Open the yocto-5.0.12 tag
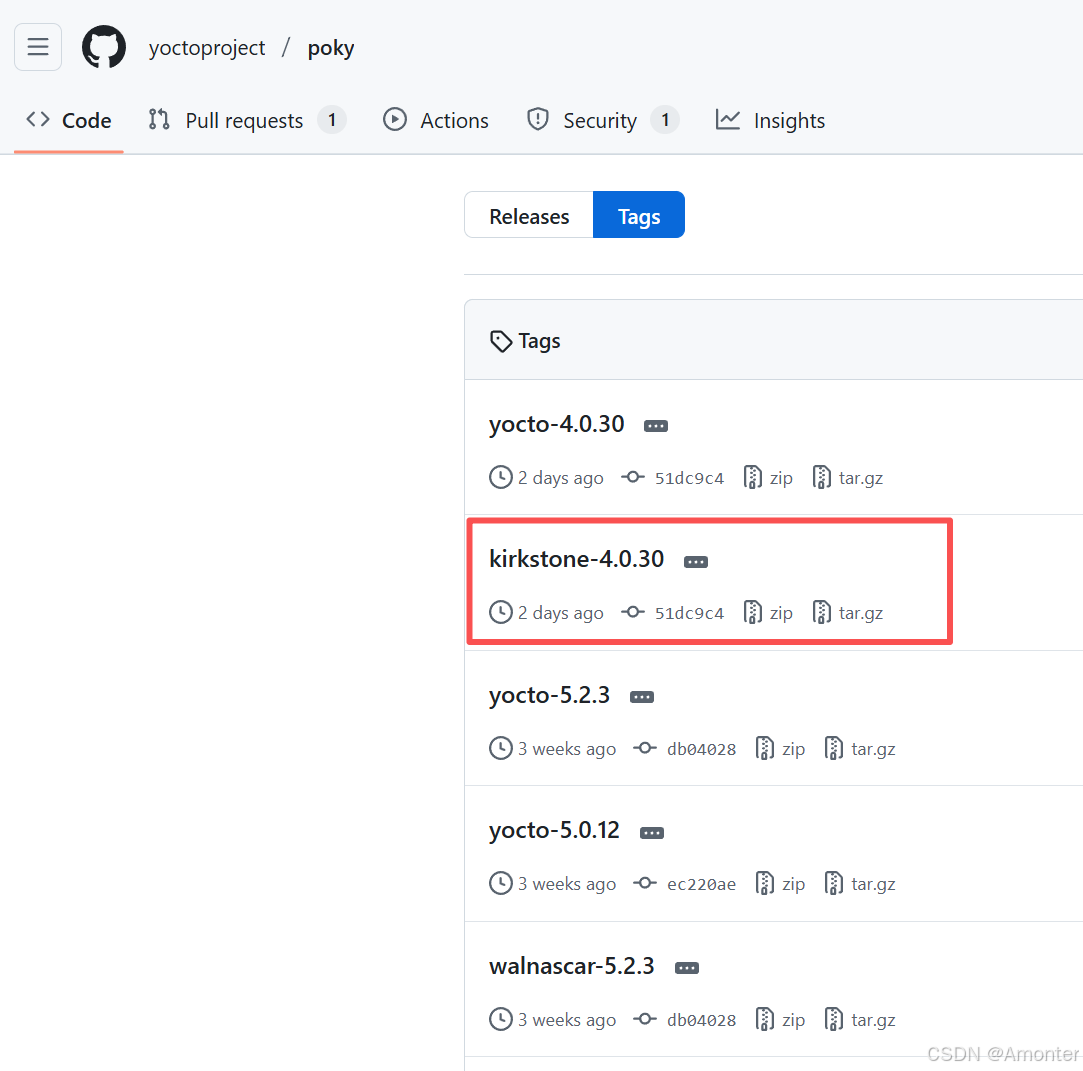 pos(555,829)
